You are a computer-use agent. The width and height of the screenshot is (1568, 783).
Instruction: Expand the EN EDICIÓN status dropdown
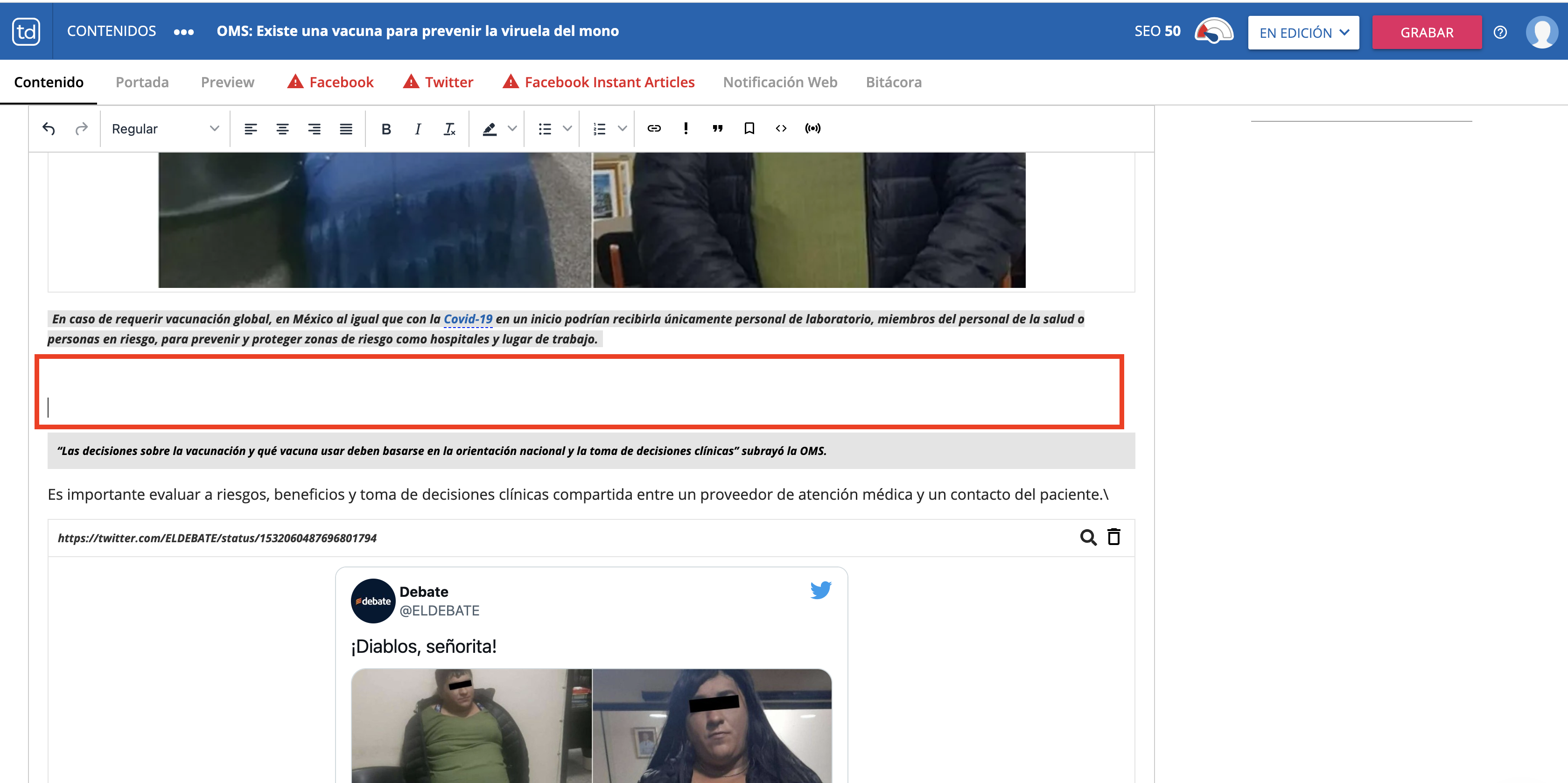(x=1303, y=33)
